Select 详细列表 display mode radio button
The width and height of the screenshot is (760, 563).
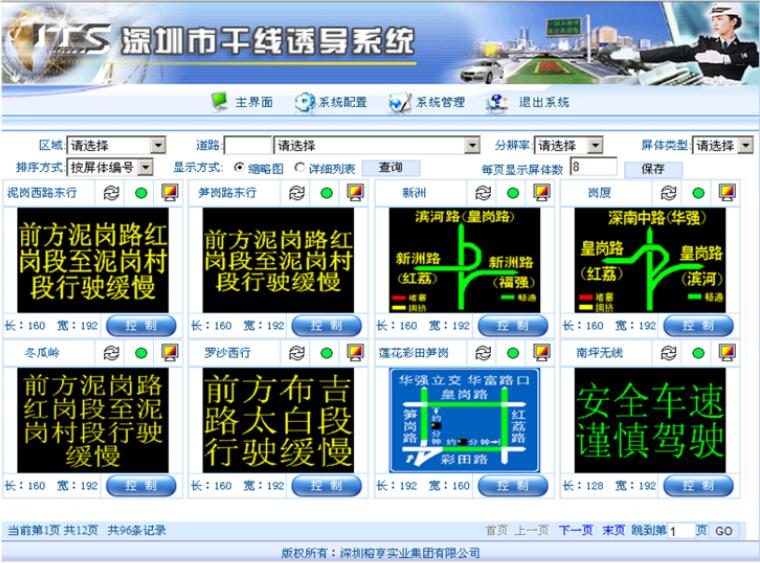tap(300, 168)
